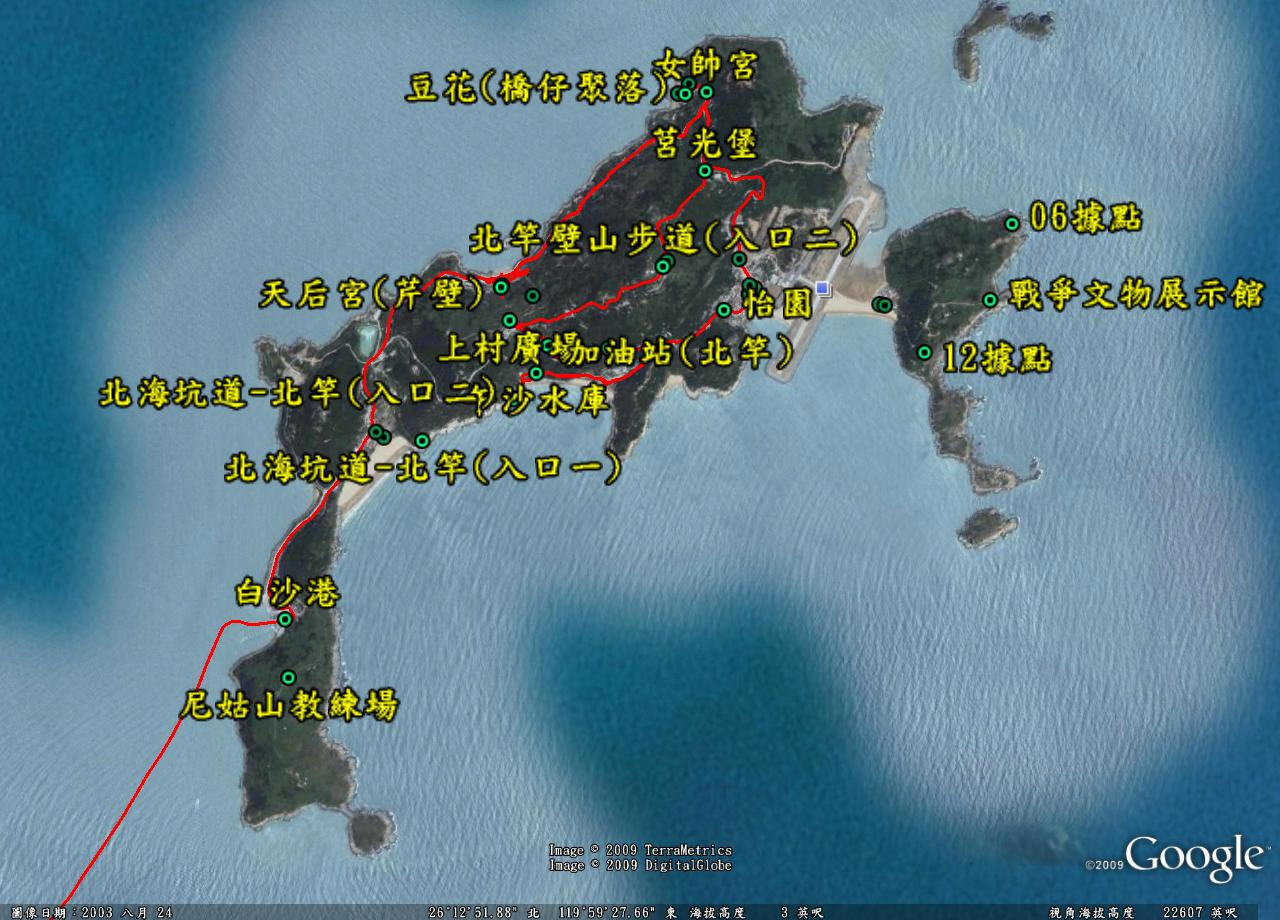Open the 北海坑道-北竿(入口一) placemark marker

[x=422, y=440]
